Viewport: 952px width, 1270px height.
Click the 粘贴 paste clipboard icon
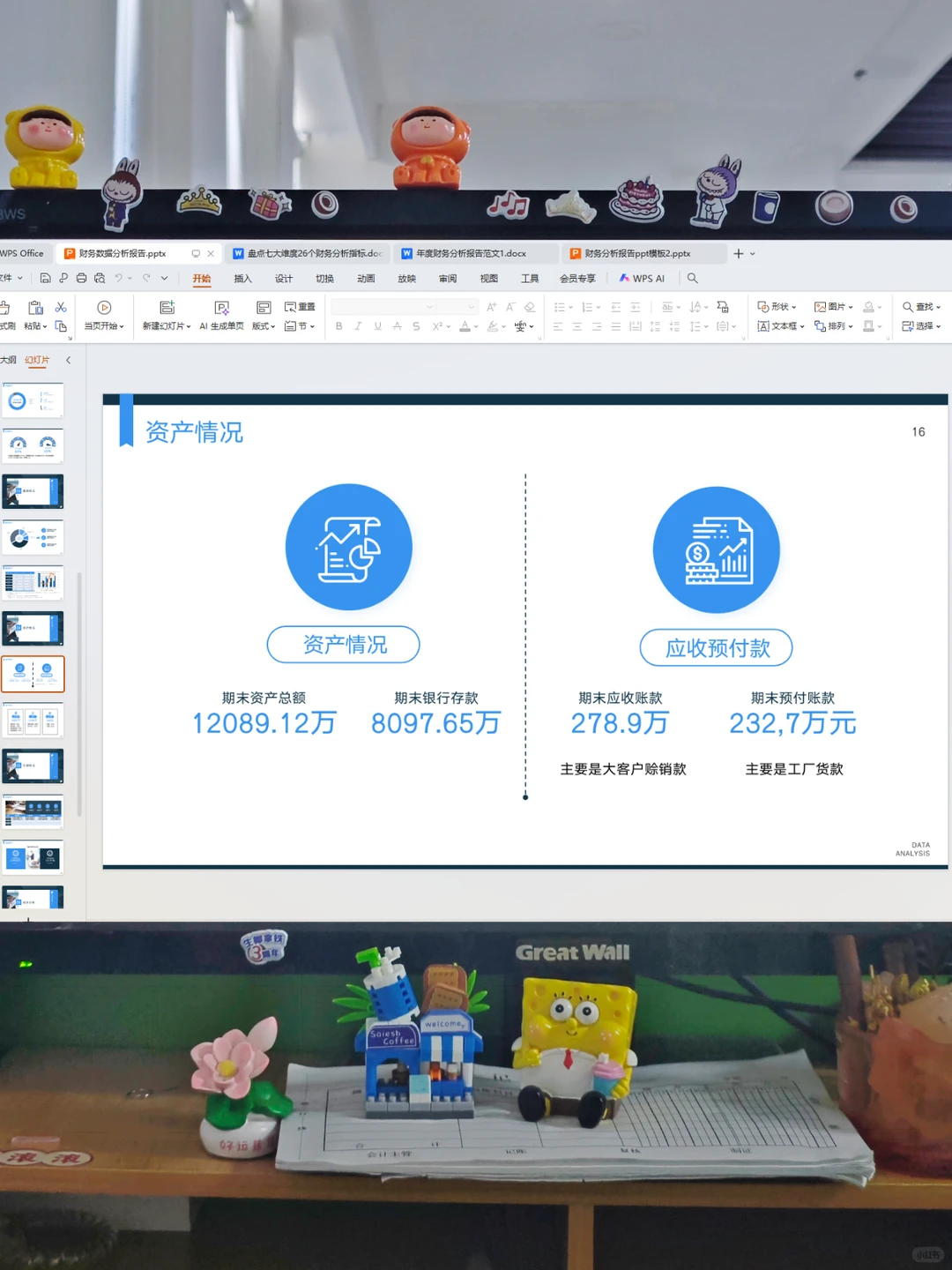tap(35, 308)
